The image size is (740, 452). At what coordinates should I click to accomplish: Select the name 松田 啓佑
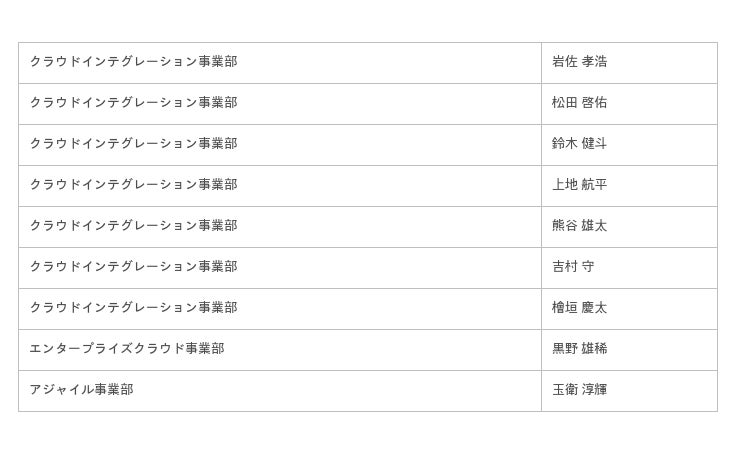pos(580,103)
